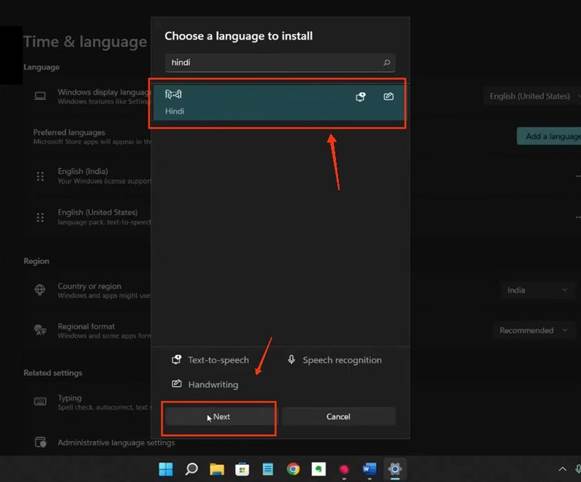
Task: Click the search magnifier in language box
Action: coord(387,62)
